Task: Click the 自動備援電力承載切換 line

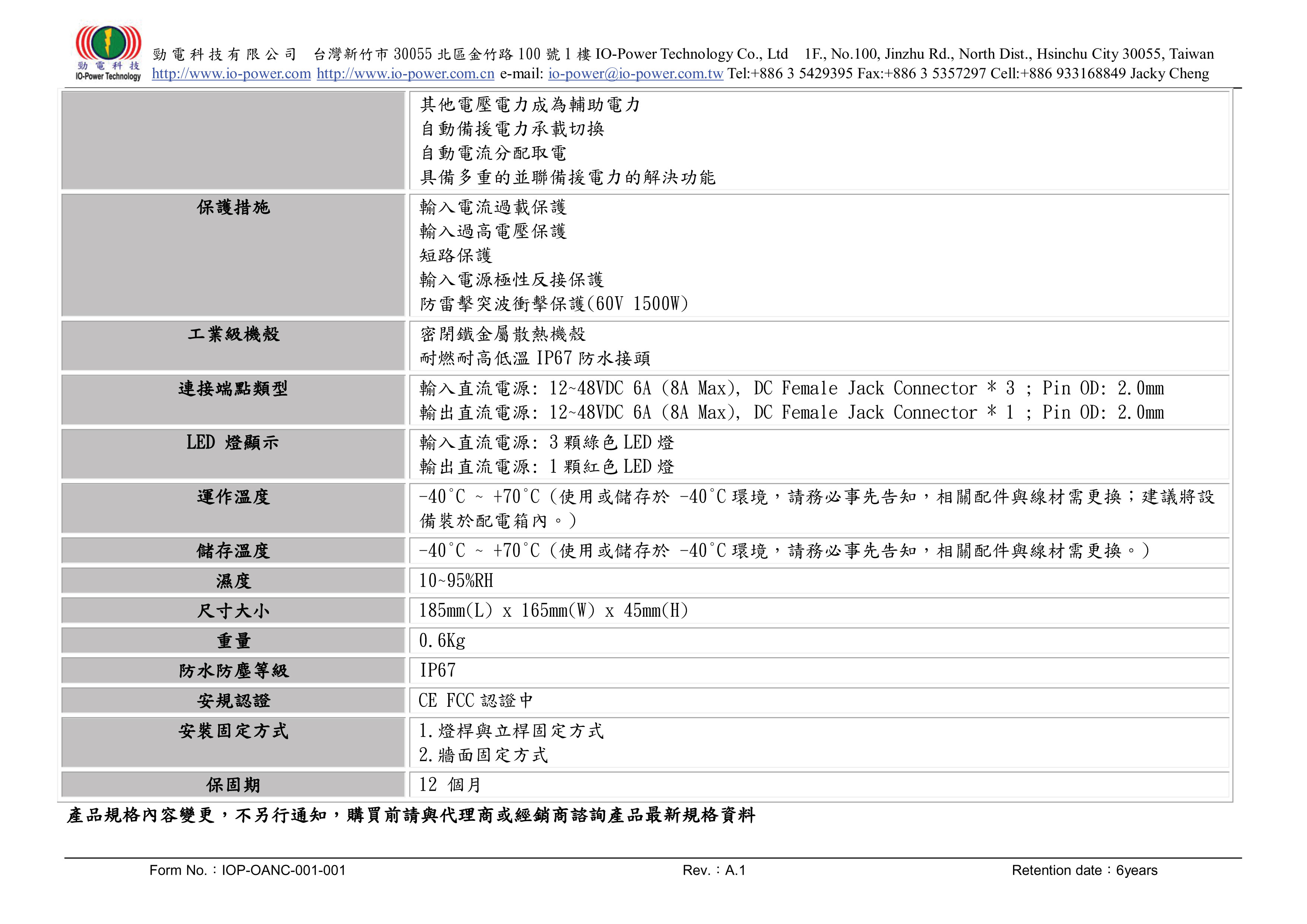Action: tap(512, 129)
